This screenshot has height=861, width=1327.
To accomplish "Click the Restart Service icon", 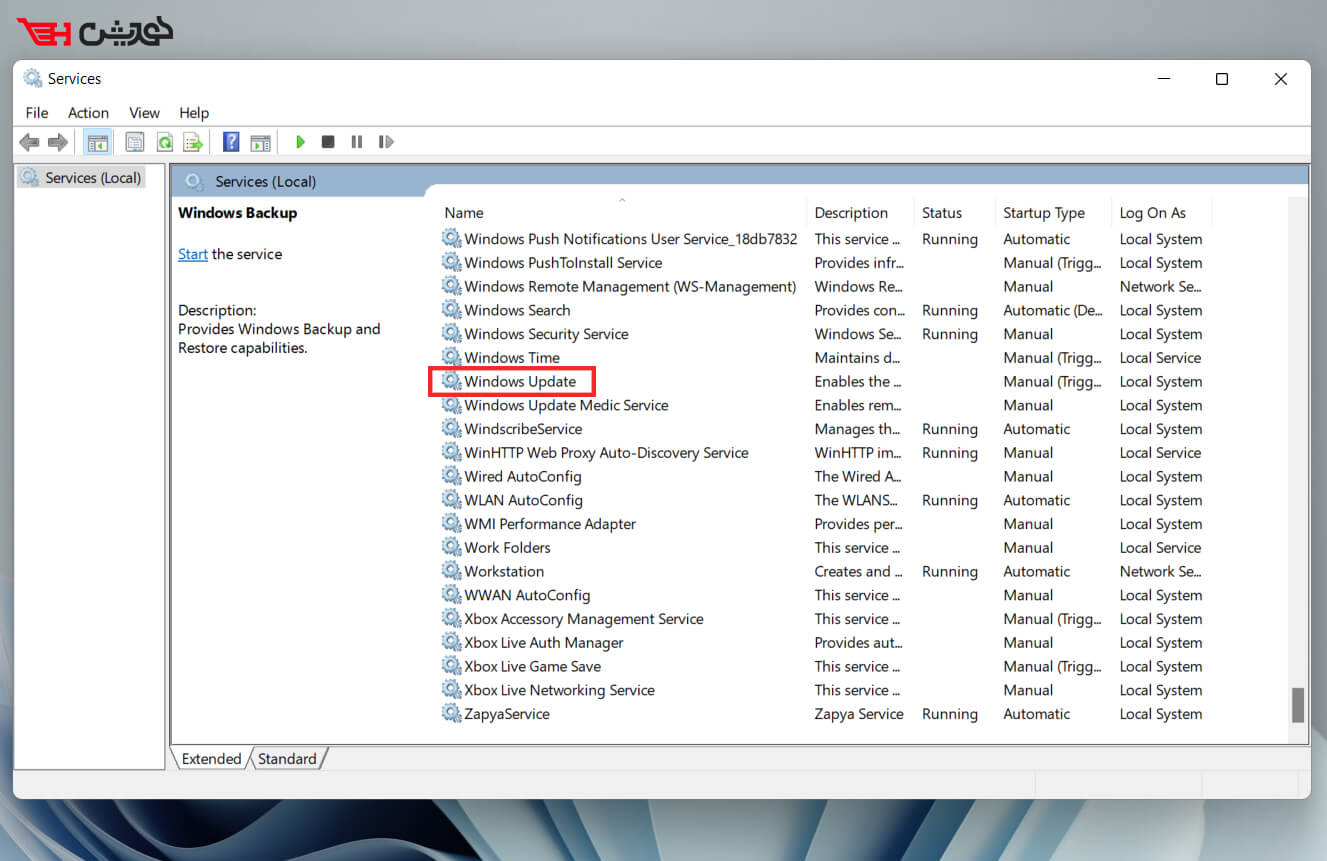I will 386,142.
